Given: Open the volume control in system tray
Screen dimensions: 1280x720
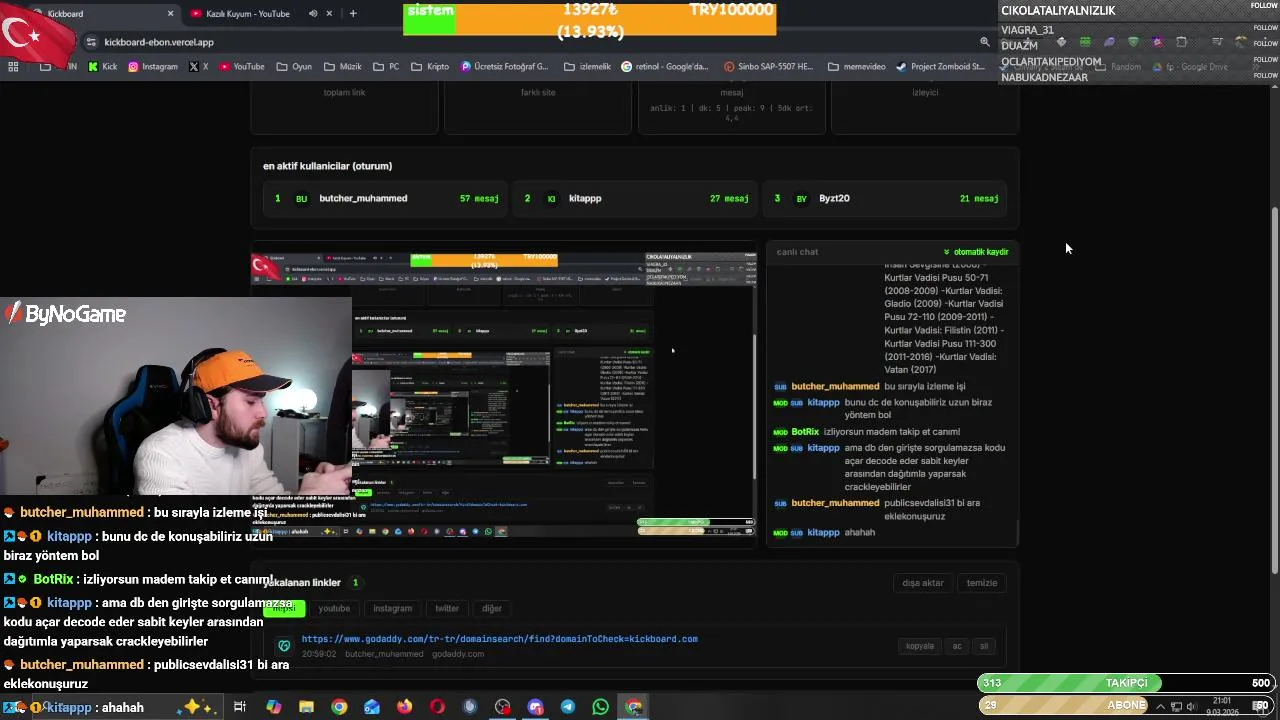Looking at the screenshot, I should [x=1191, y=707].
